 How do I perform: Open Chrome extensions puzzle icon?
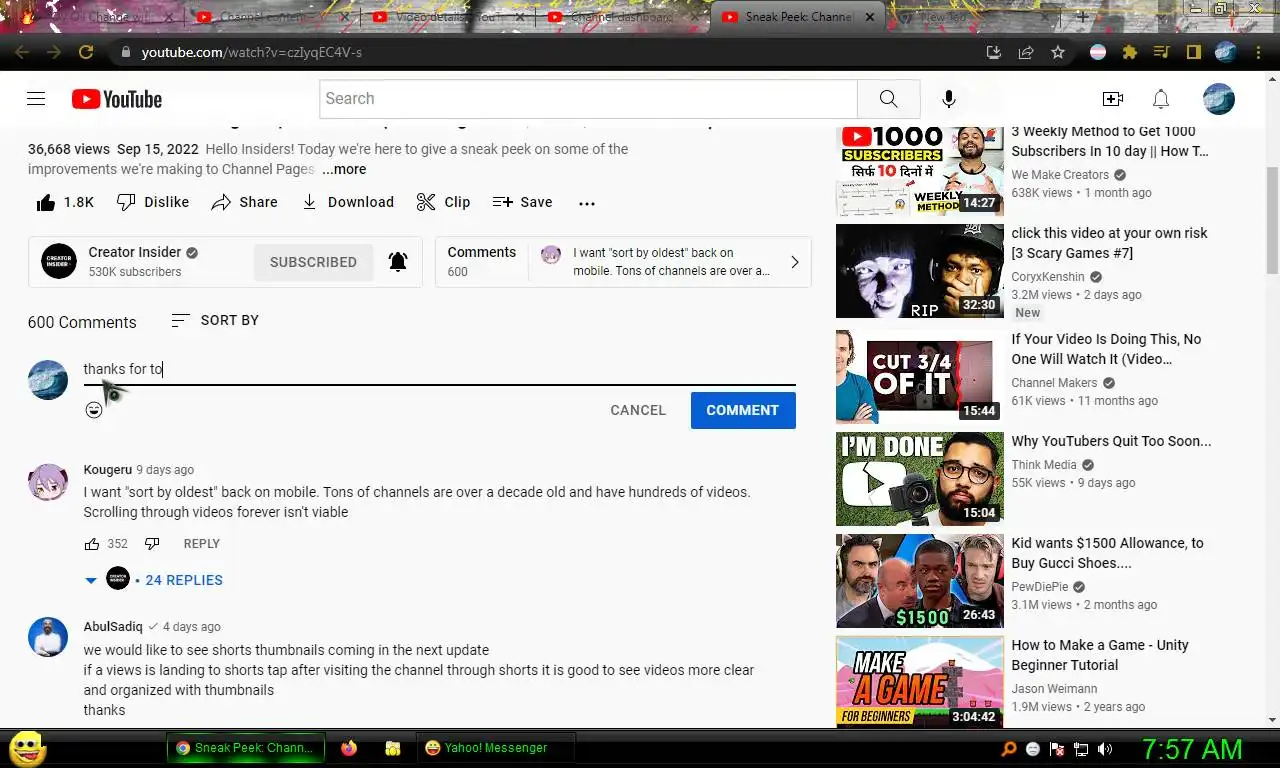[x=1130, y=52]
